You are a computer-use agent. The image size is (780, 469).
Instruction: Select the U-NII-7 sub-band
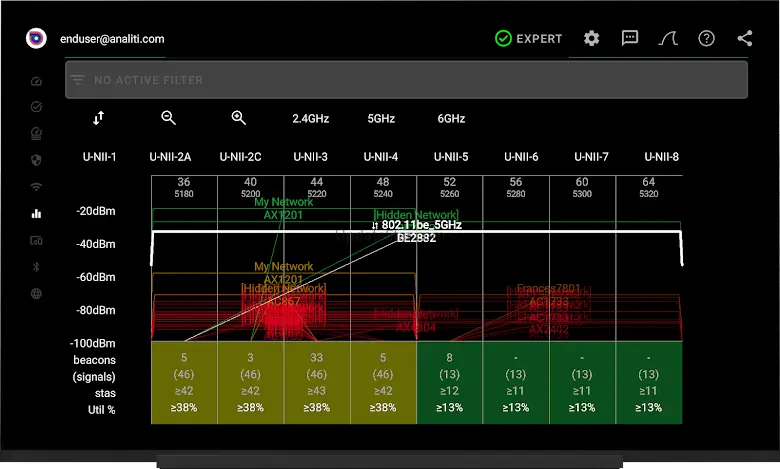pyautogui.click(x=591, y=157)
